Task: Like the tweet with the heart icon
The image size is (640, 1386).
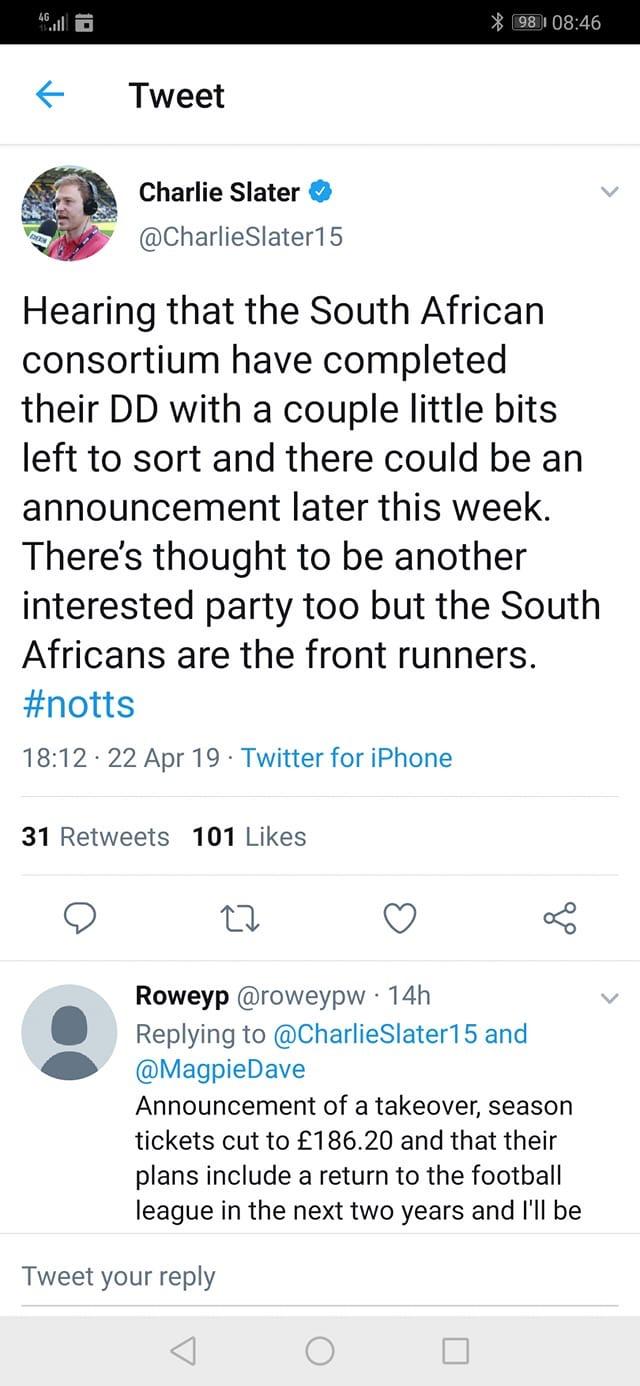Action: pyautogui.click(x=400, y=917)
